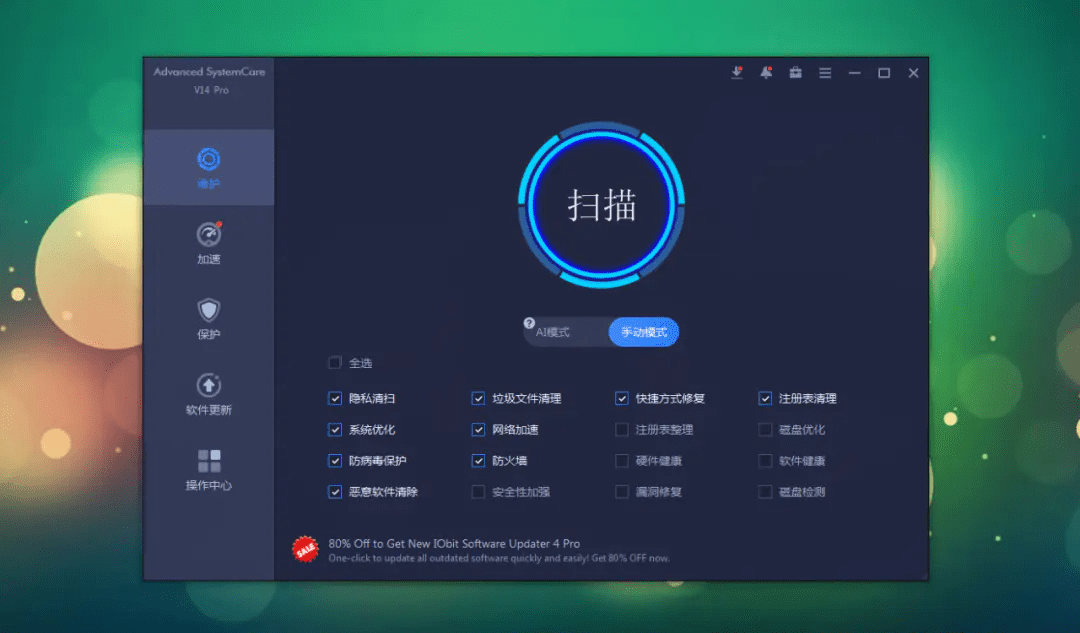Open the 80% Off IObit Software Updater offer
Screen dimensions: 1080x633
[x=454, y=543]
